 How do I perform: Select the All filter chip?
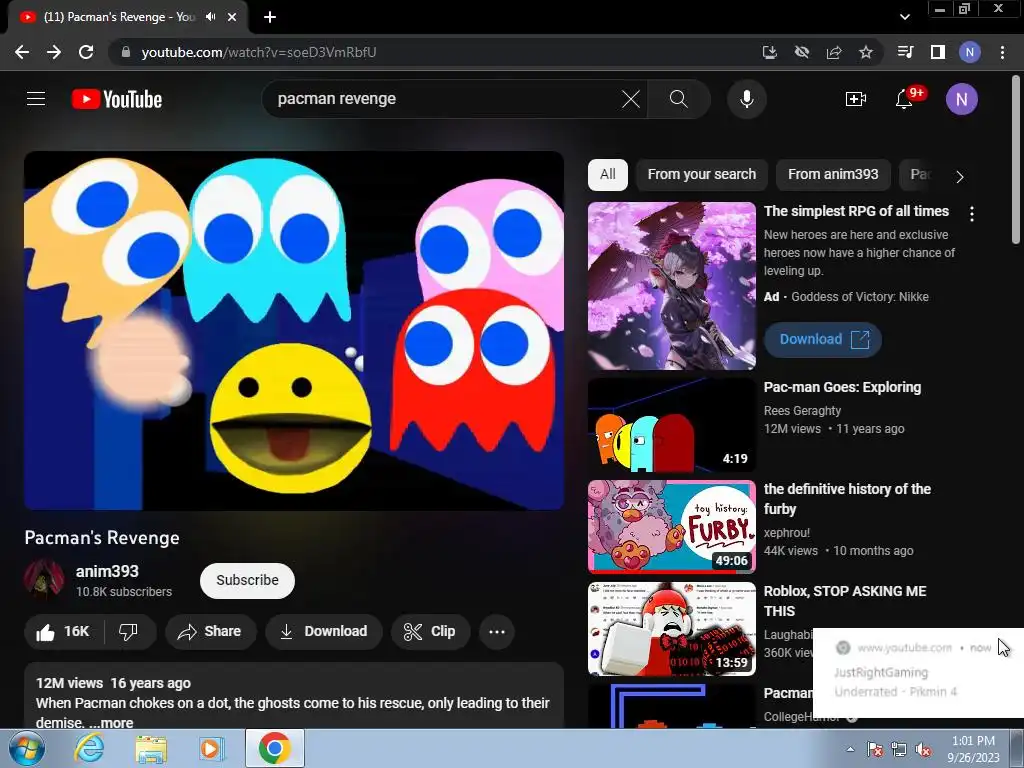pyautogui.click(x=608, y=175)
